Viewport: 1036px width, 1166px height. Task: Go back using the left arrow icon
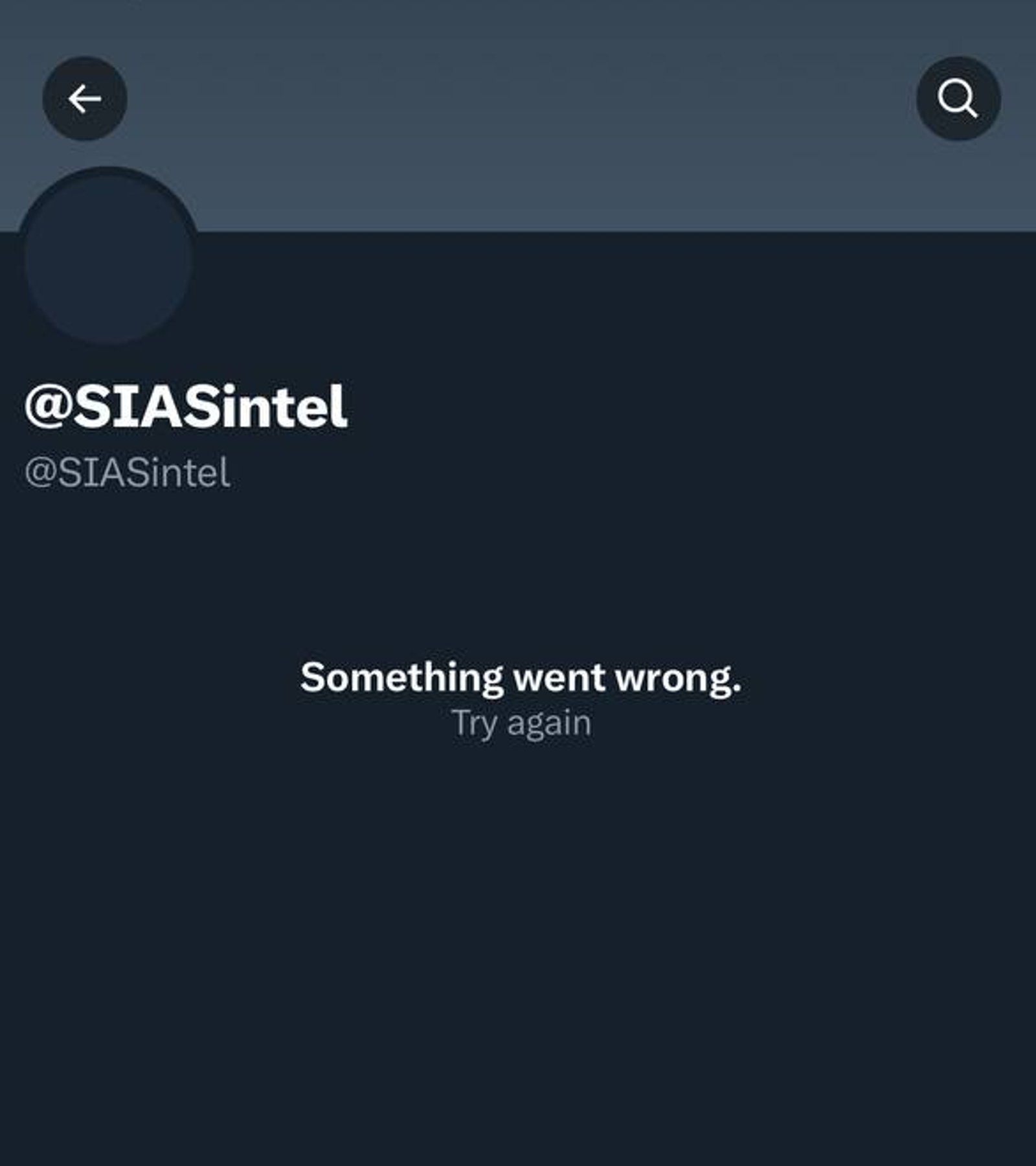click(x=85, y=98)
